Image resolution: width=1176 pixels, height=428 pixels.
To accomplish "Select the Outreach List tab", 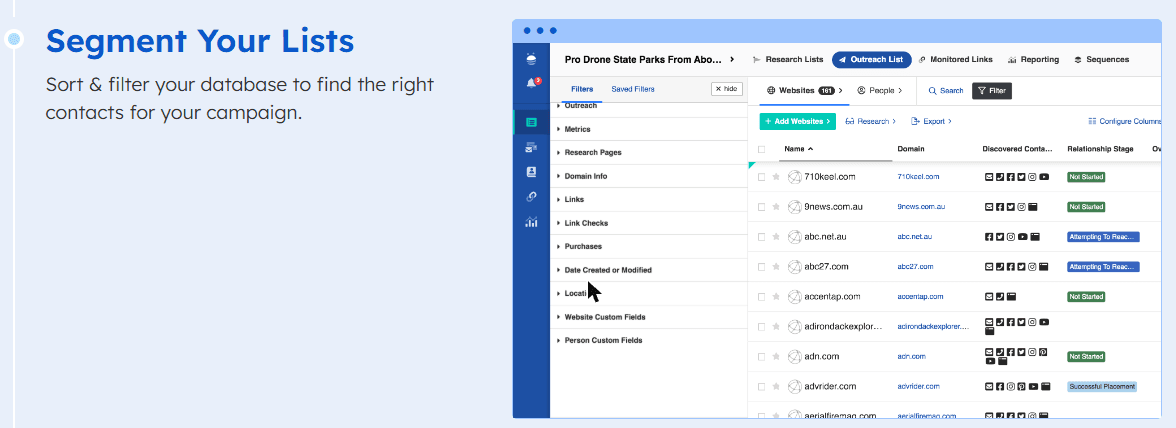I will coord(872,59).
